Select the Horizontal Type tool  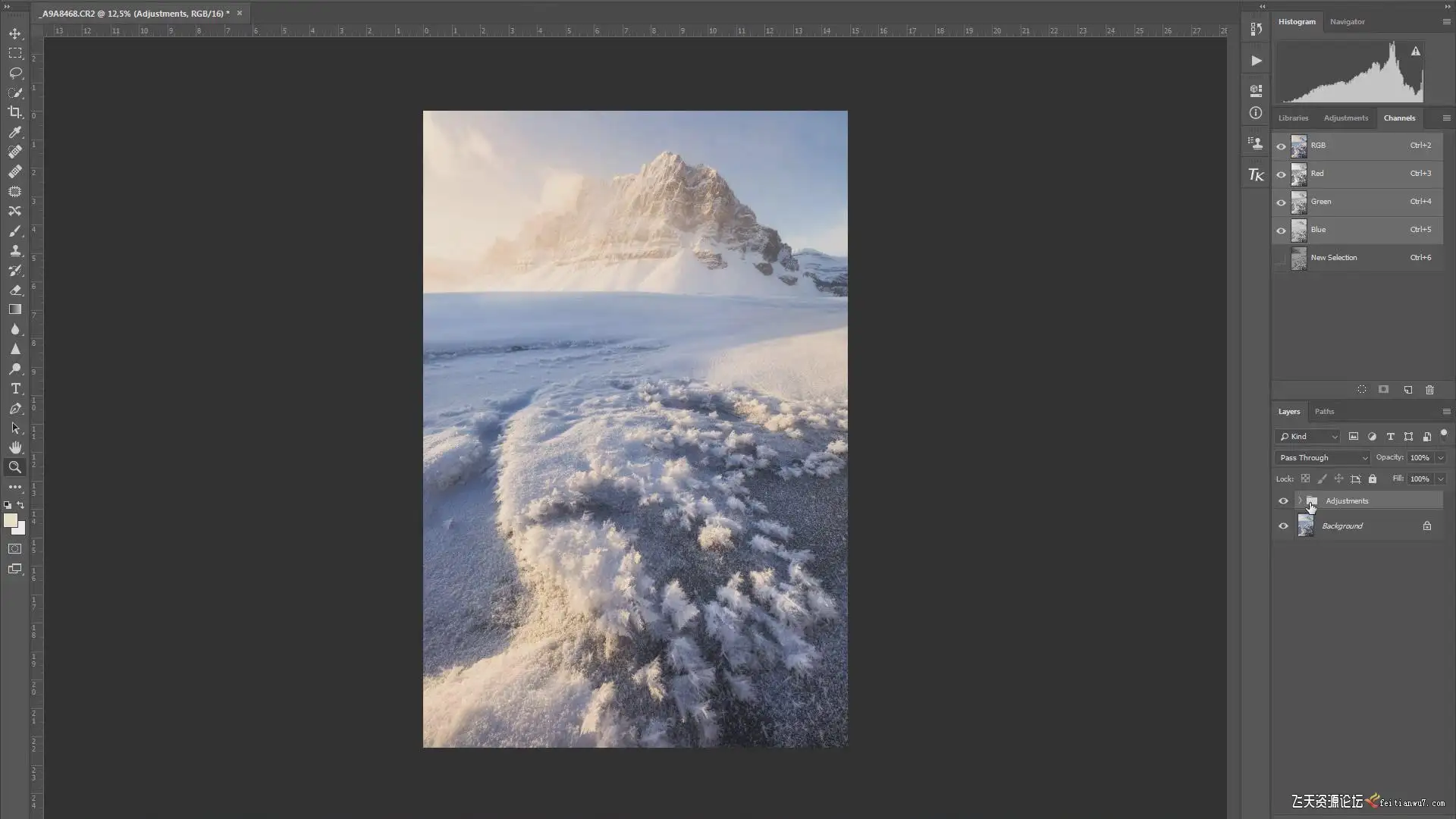[x=14, y=388]
